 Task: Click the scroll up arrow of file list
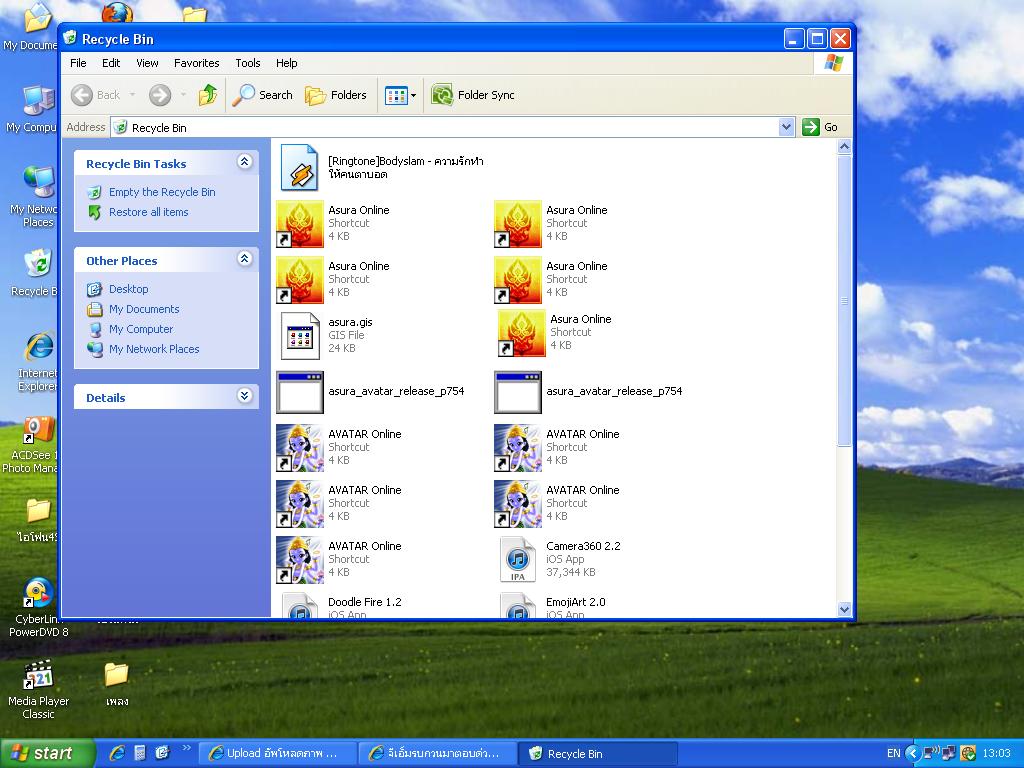pyautogui.click(x=844, y=147)
